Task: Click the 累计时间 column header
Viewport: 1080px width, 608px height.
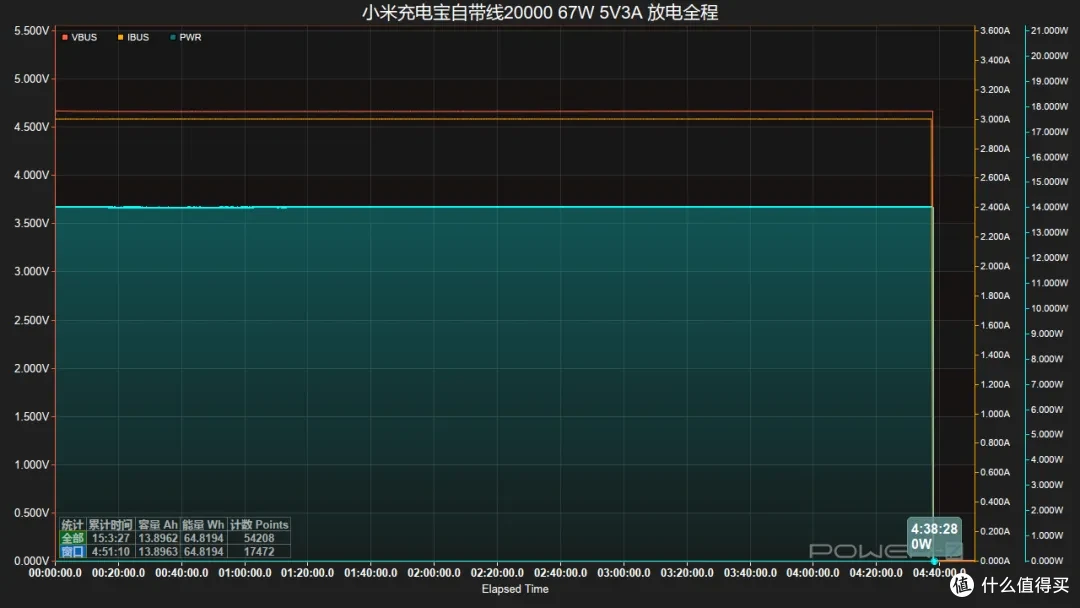Action: pos(111,525)
